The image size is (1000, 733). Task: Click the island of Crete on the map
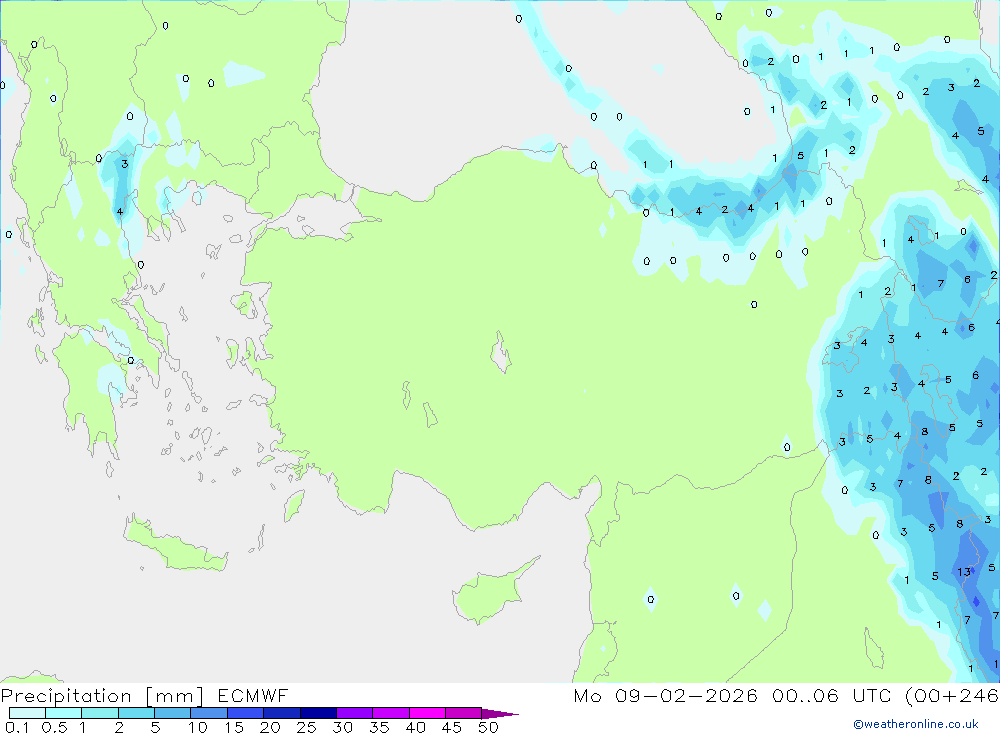(175, 544)
